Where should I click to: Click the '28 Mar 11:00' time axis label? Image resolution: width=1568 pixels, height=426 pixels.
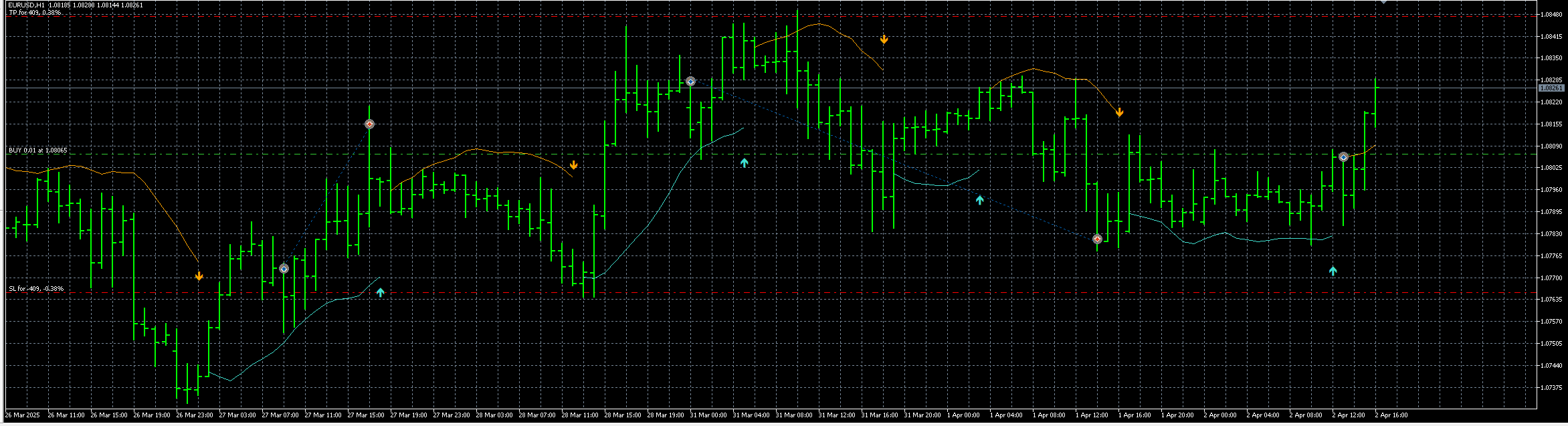[580, 415]
